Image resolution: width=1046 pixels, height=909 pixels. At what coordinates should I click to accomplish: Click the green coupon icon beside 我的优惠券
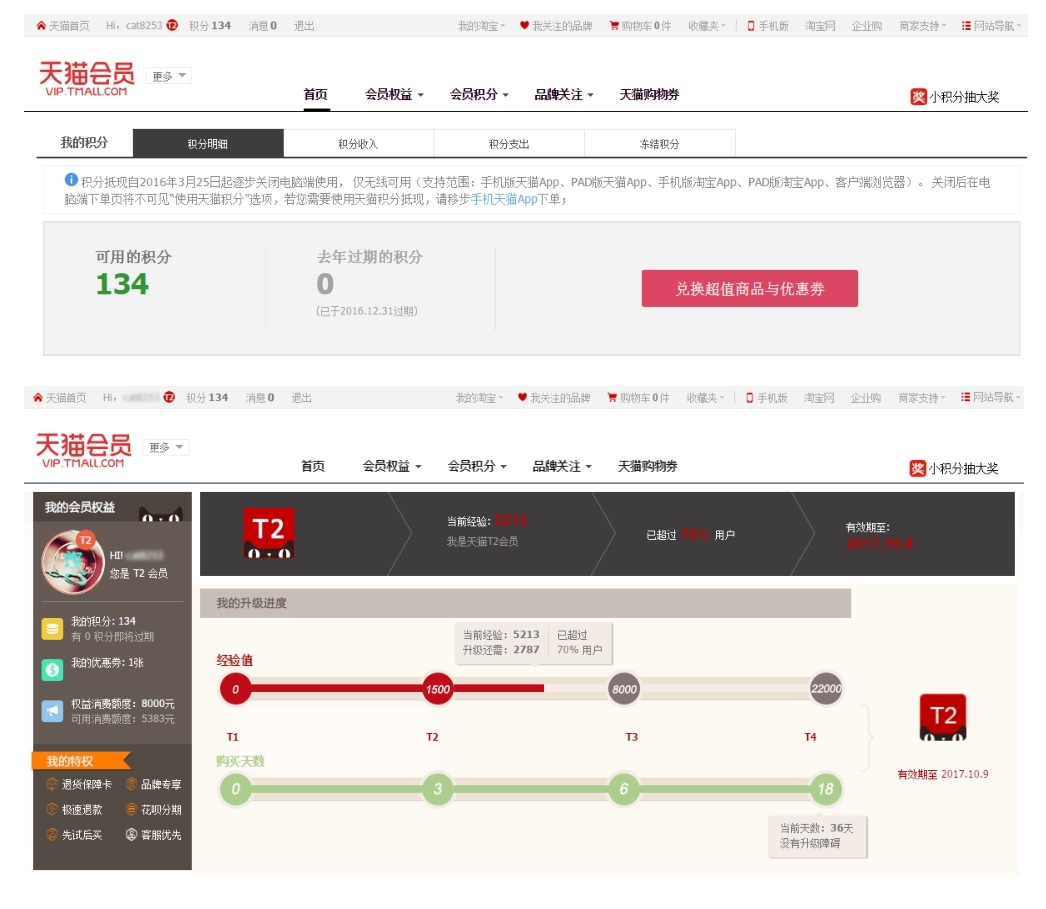coord(52,669)
